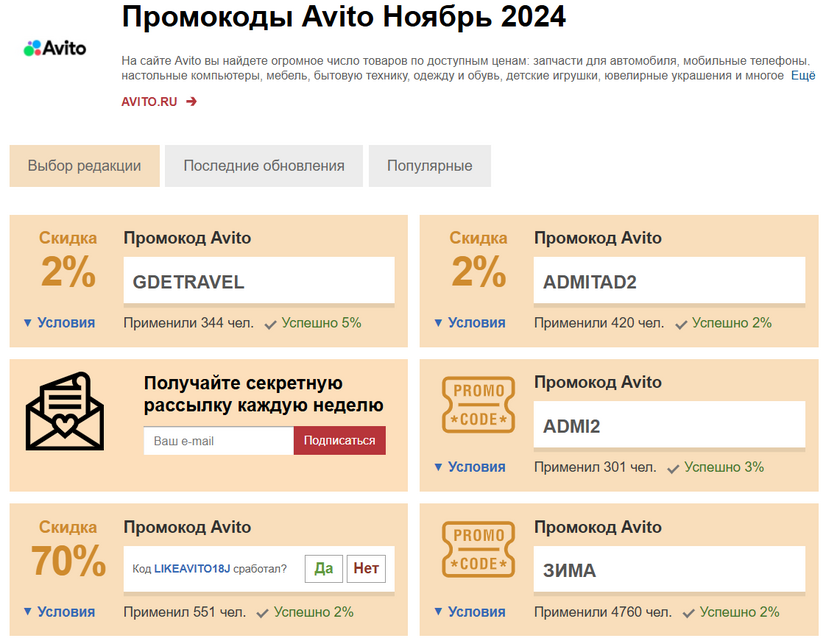The image size is (826, 641).
Task: Open the AVITO.RU link
Action: (149, 102)
